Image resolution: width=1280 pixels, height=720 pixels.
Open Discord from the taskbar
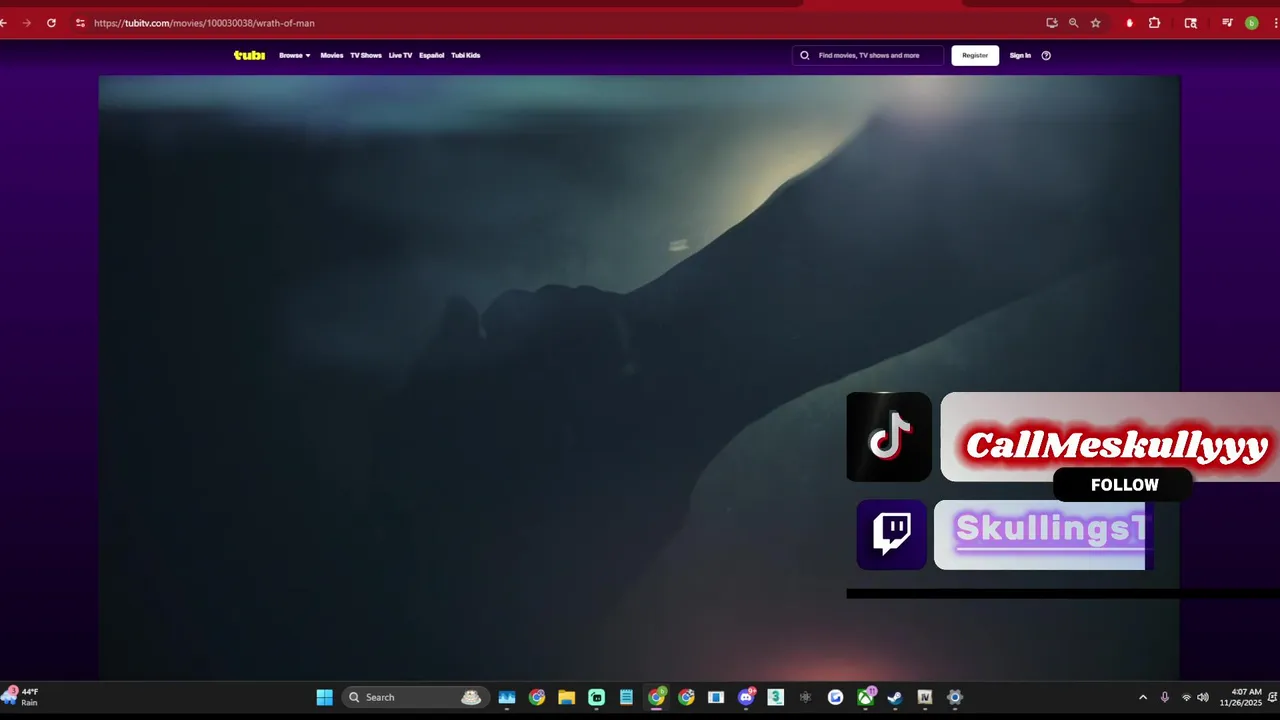746,697
